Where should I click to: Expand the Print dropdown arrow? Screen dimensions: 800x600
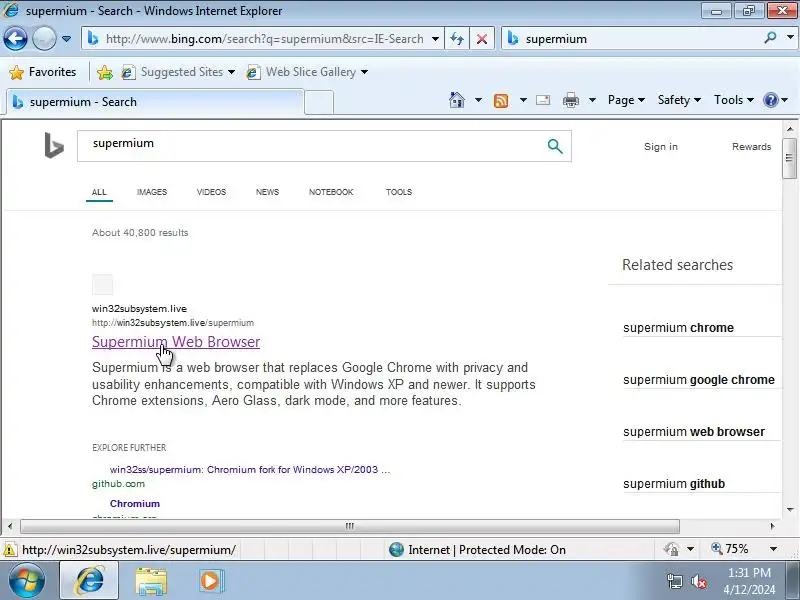tap(592, 100)
